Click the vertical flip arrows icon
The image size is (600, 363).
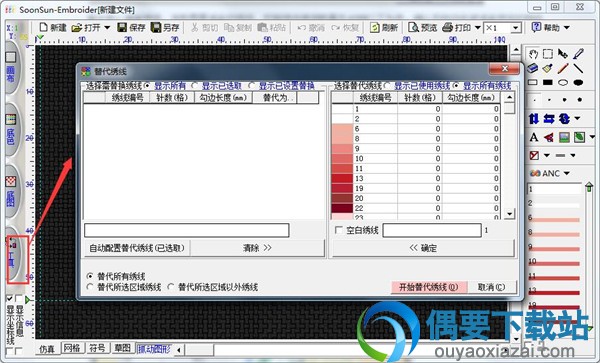point(534,119)
